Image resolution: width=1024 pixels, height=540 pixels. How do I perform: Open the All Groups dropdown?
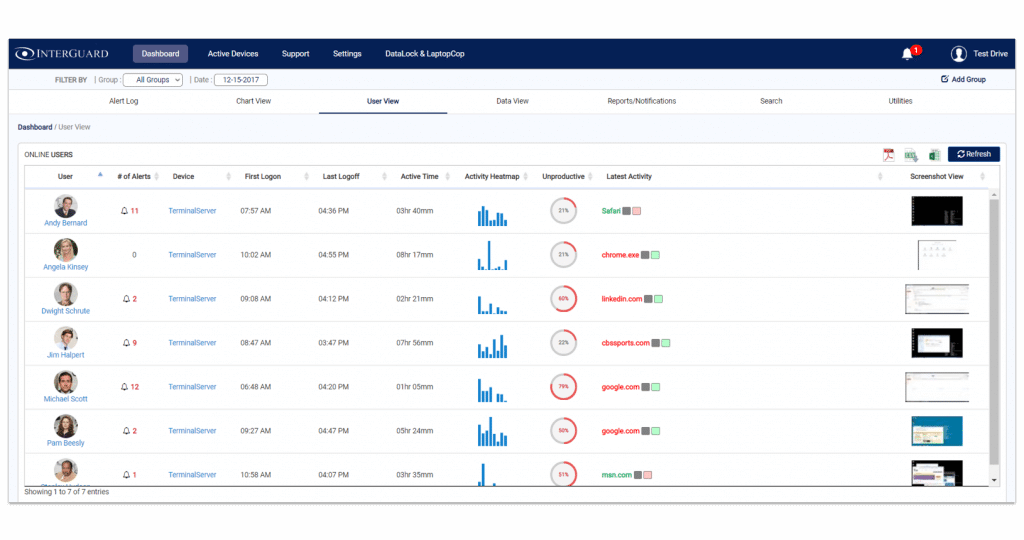click(153, 80)
